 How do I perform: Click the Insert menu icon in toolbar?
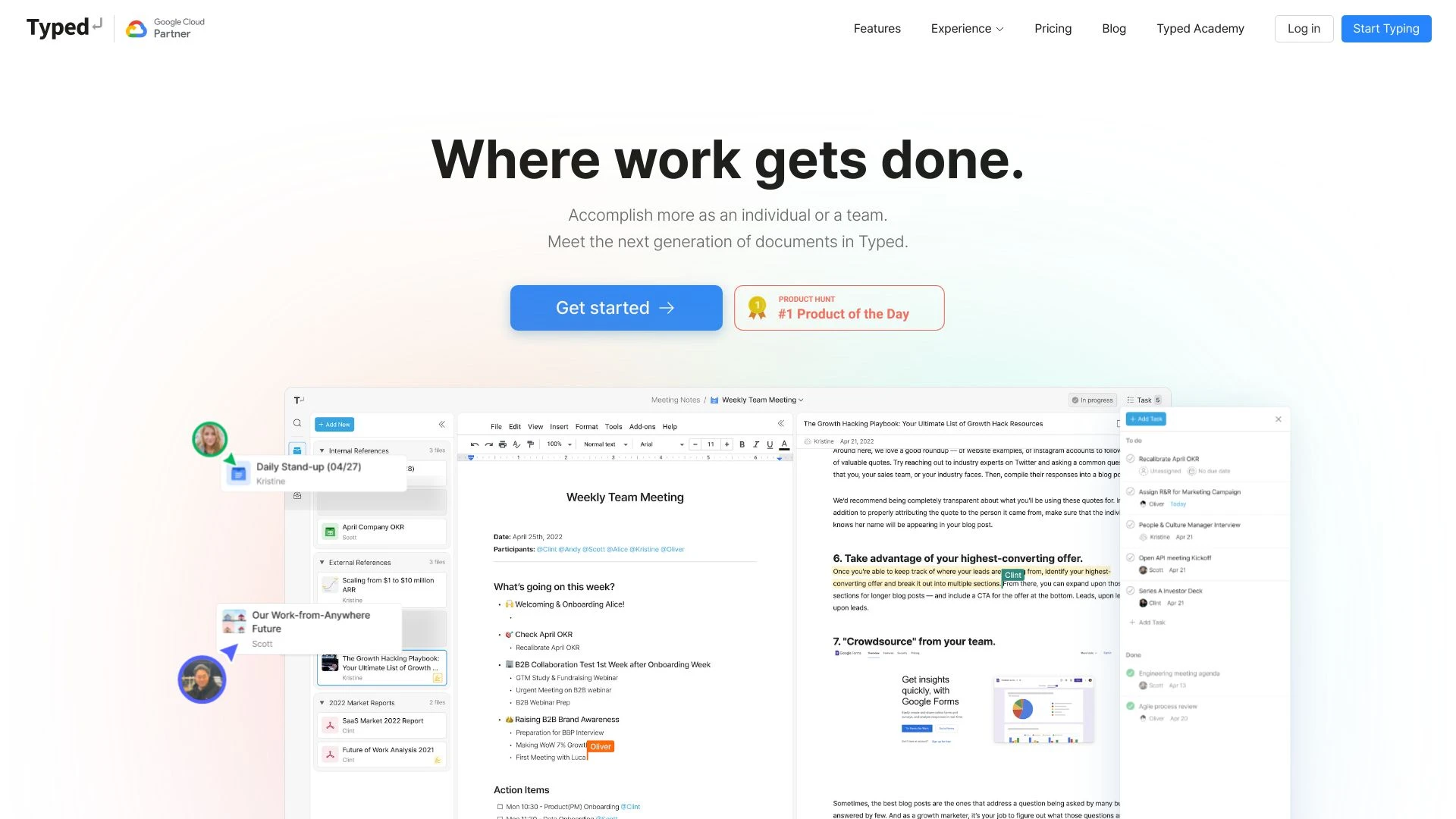(x=559, y=427)
